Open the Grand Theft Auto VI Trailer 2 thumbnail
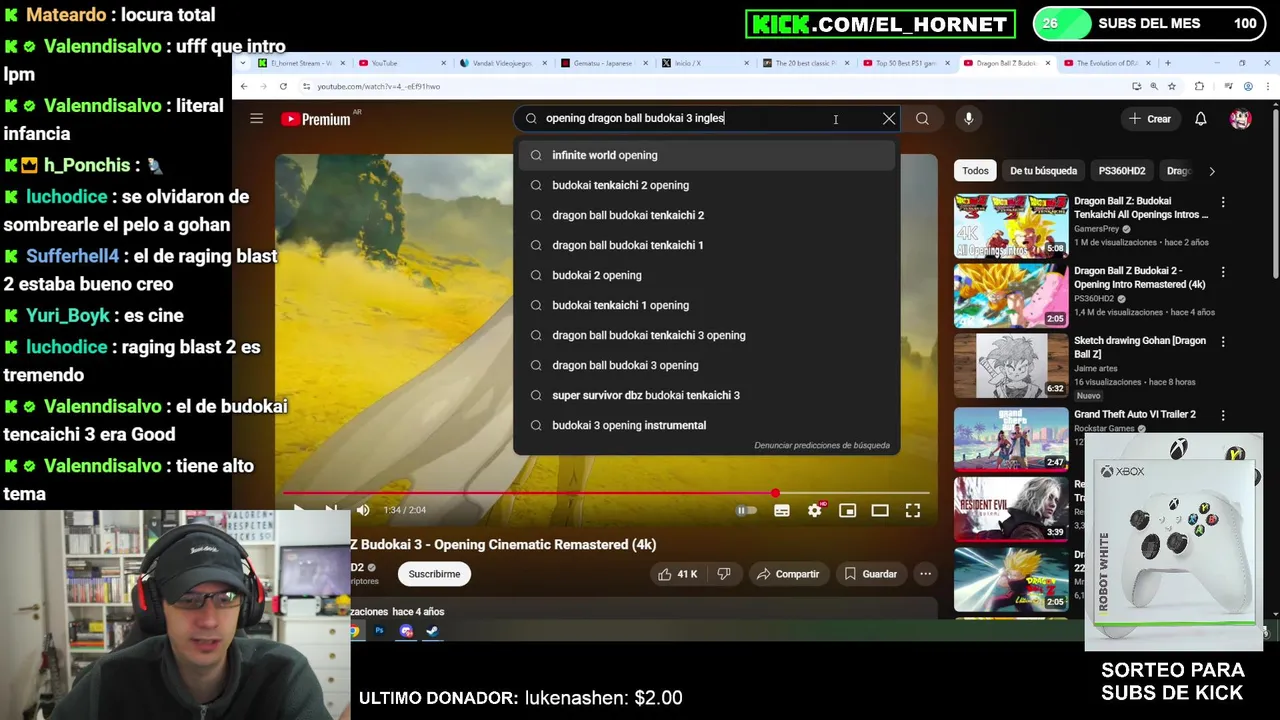The image size is (1280, 720). (1011, 438)
